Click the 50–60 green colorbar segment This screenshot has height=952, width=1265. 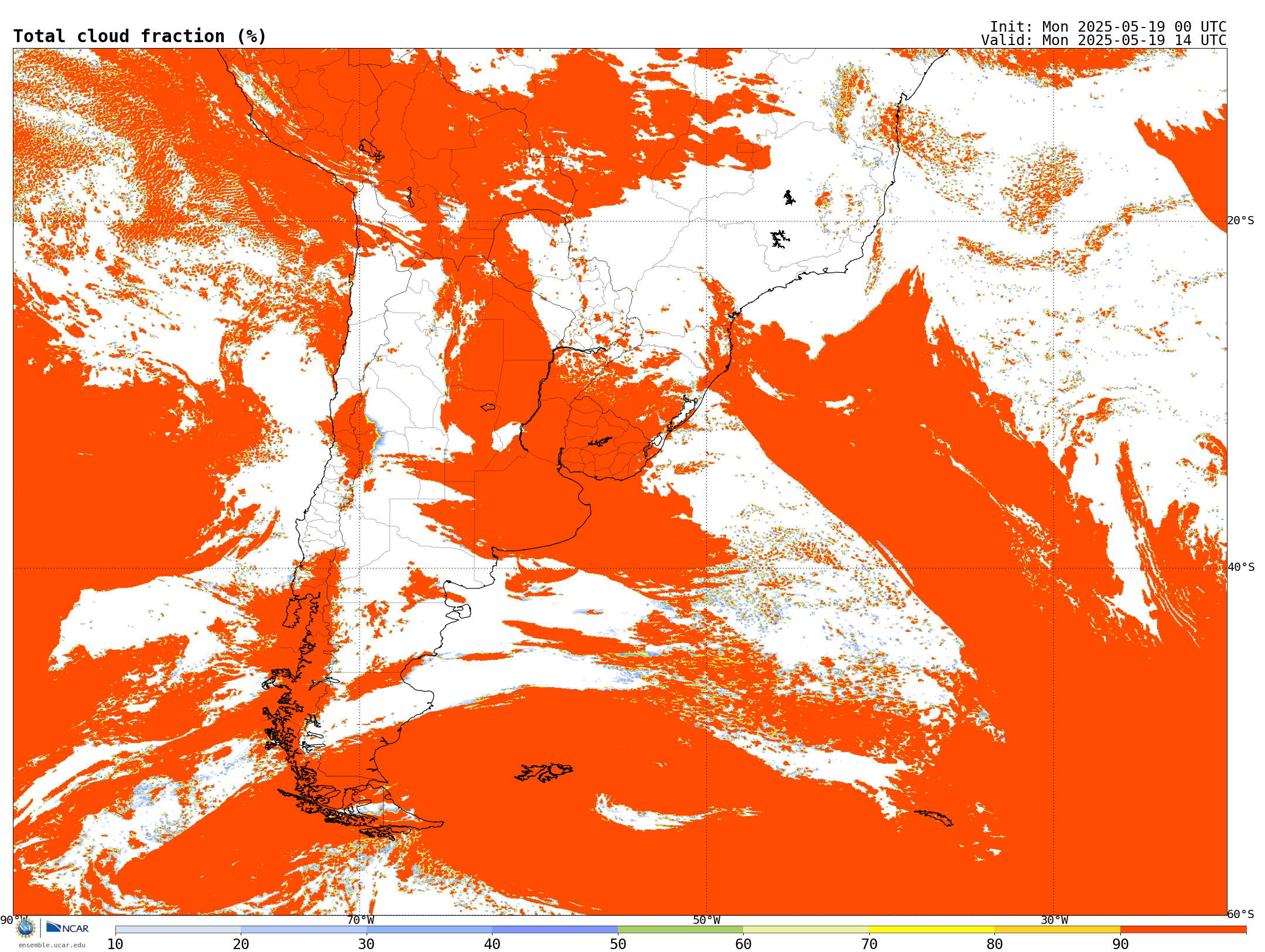[x=681, y=930]
